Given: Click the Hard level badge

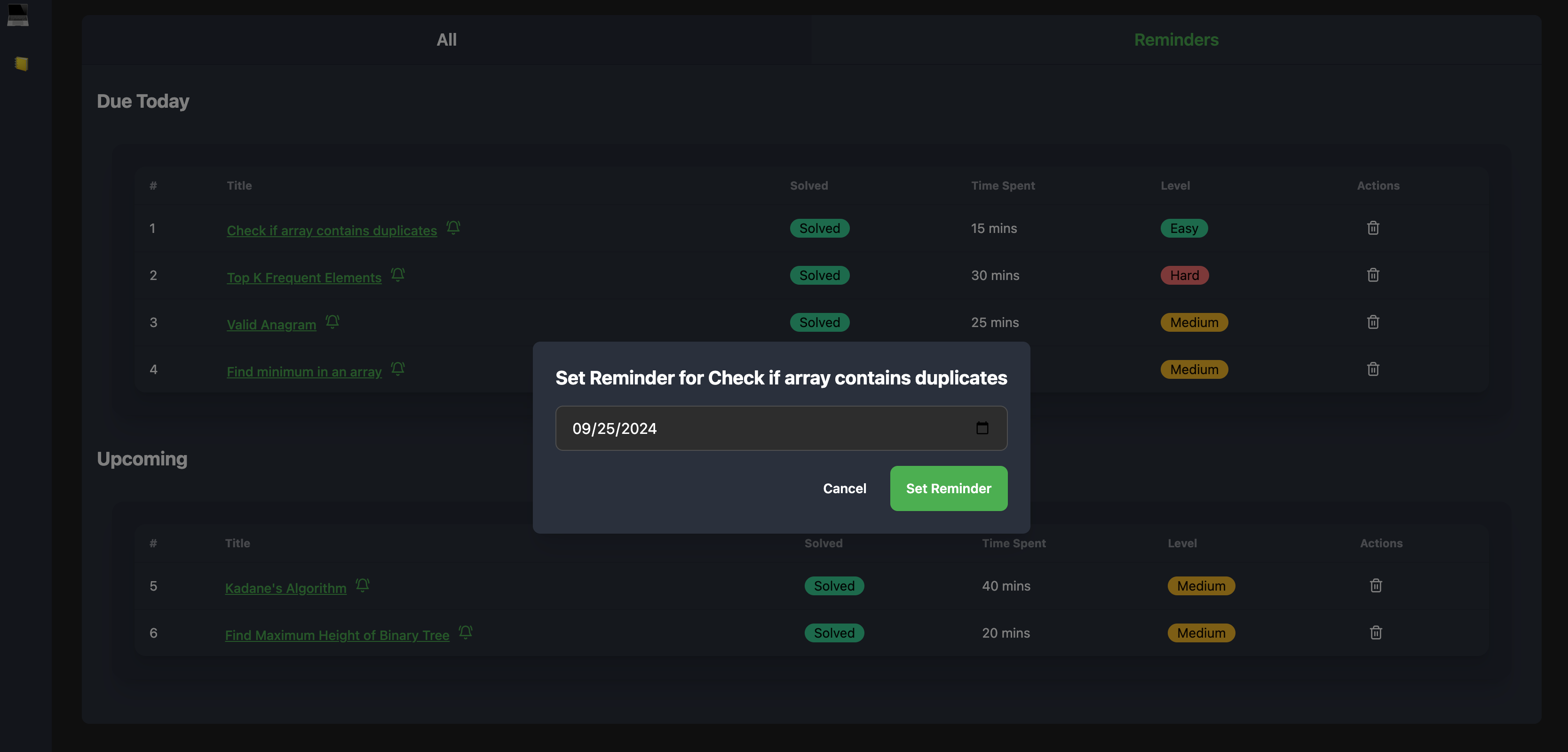Looking at the screenshot, I should click(x=1185, y=275).
